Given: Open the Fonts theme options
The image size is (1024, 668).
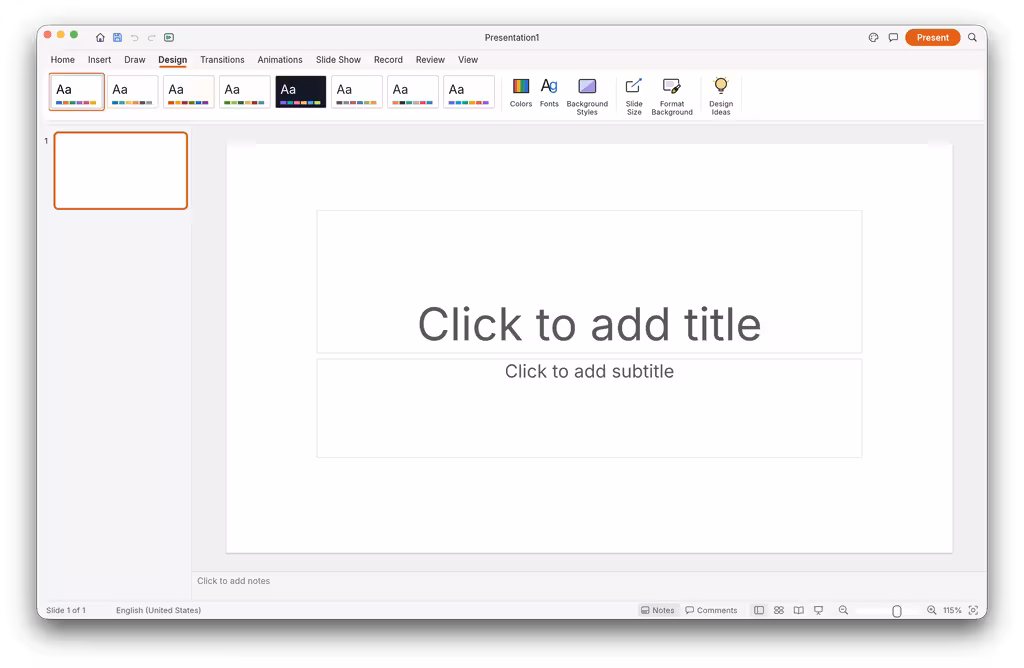Looking at the screenshot, I should tap(549, 93).
